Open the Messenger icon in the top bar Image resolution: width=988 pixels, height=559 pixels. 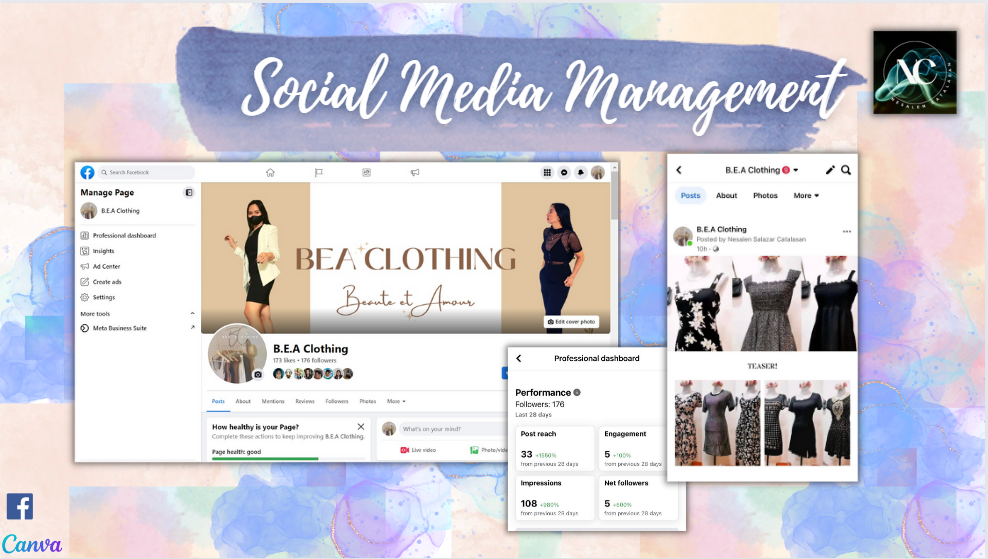564,172
